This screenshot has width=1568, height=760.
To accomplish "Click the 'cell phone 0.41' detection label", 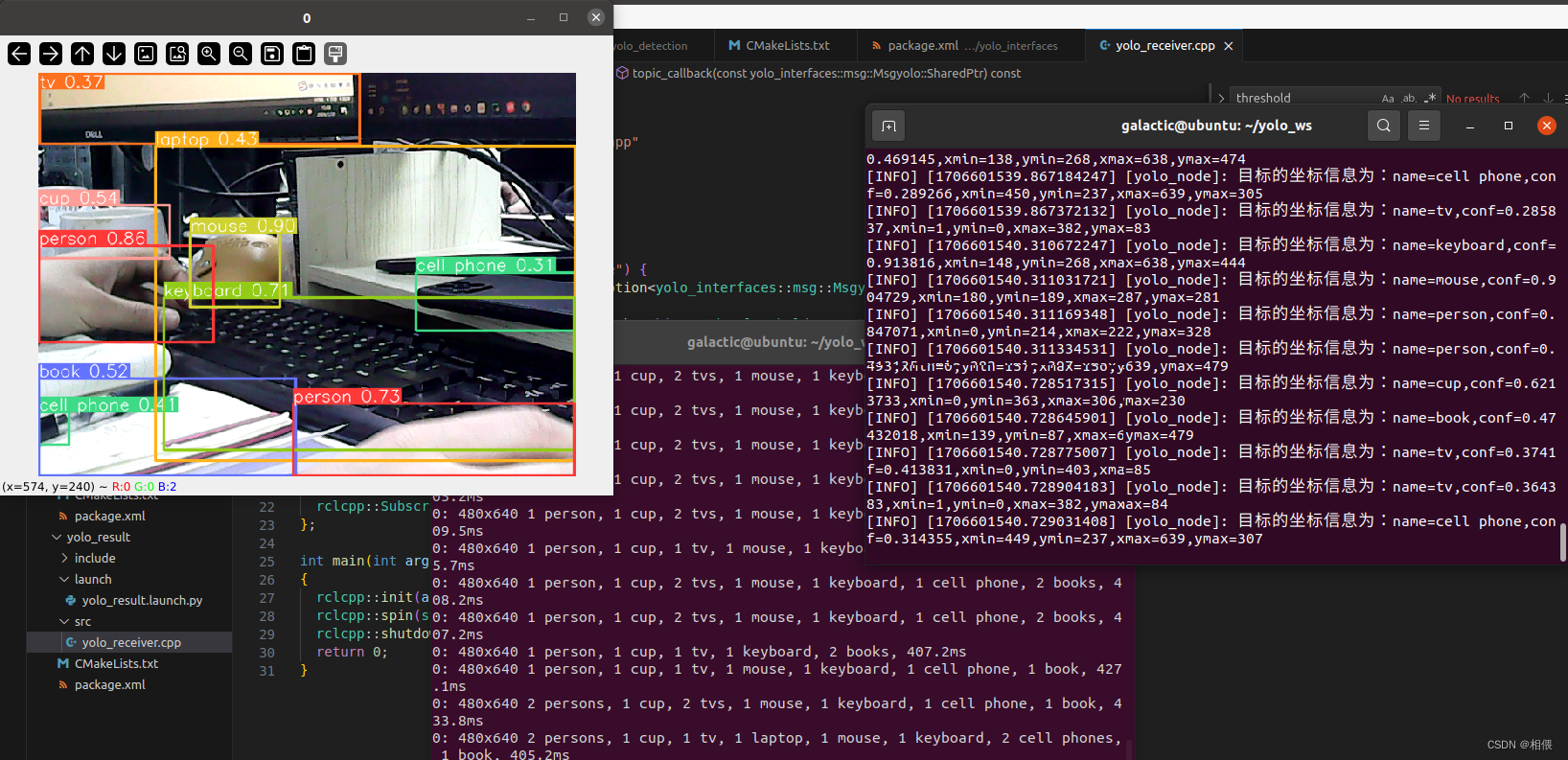I will [108, 405].
